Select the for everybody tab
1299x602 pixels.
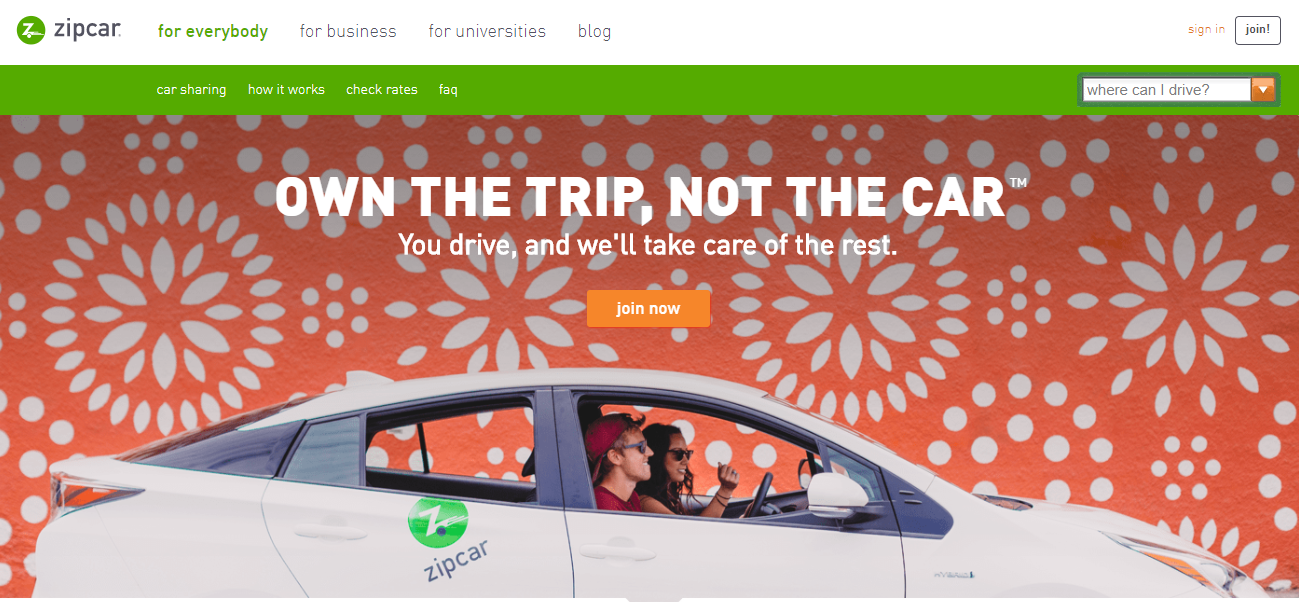click(x=213, y=31)
